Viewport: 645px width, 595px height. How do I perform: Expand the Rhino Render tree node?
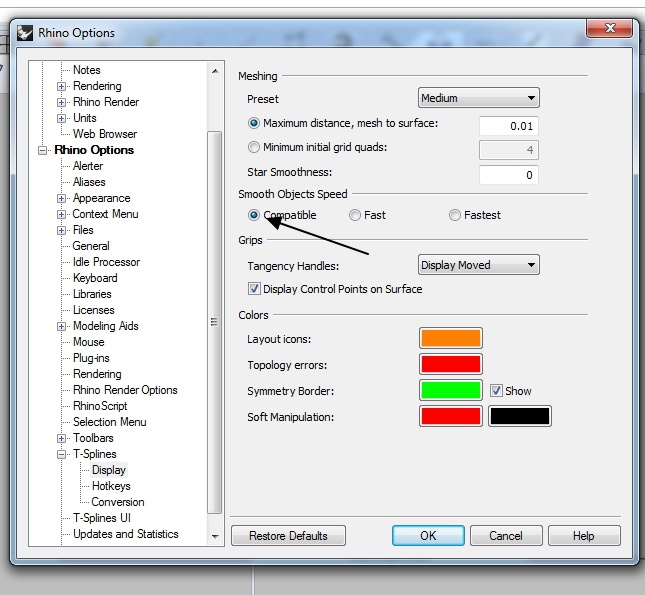[61, 102]
